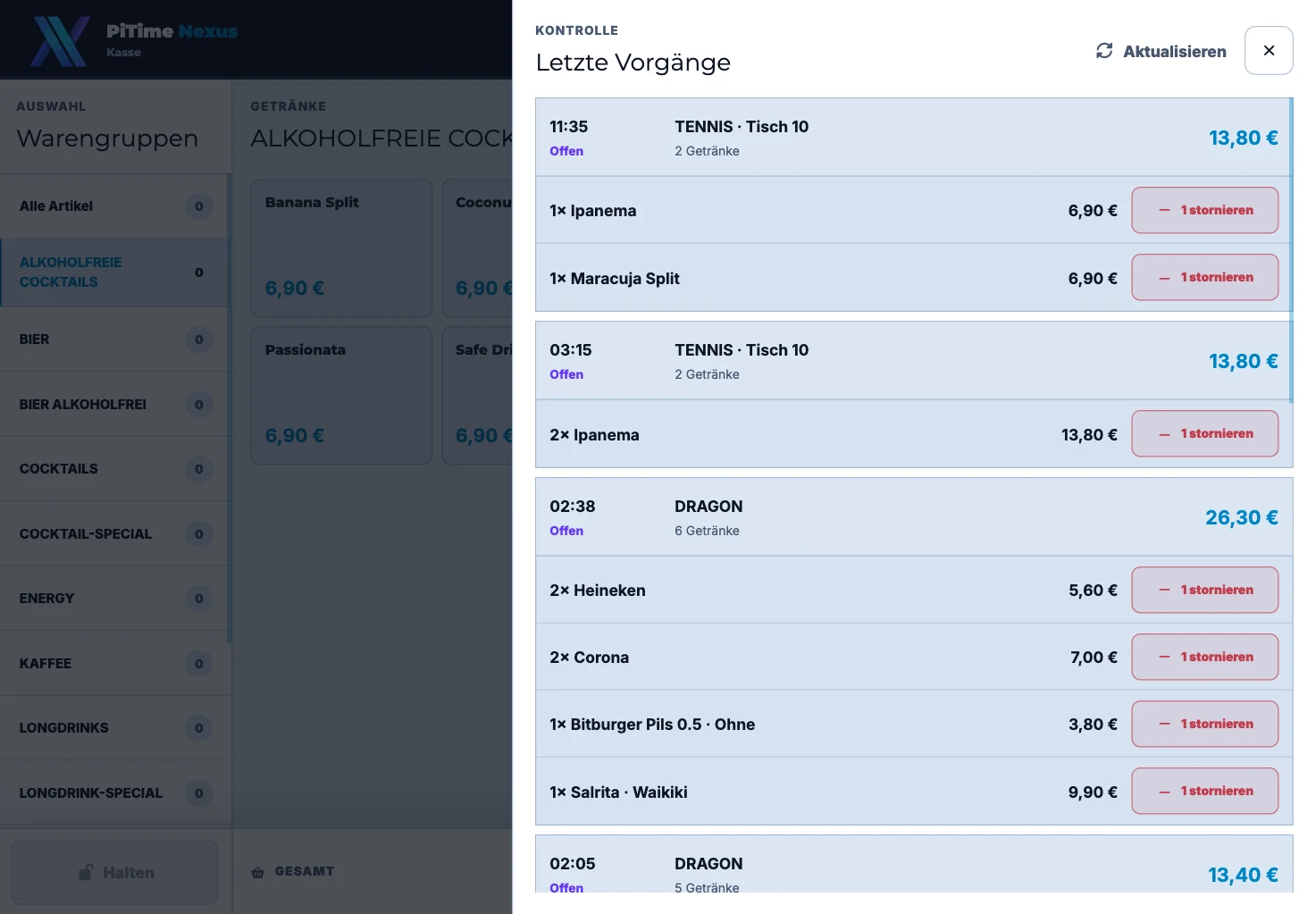Viewport: 1316px width, 914px height.
Task: Cancel one Ipanema in the 11:35 order
Action: pyautogui.click(x=1204, y=210)
